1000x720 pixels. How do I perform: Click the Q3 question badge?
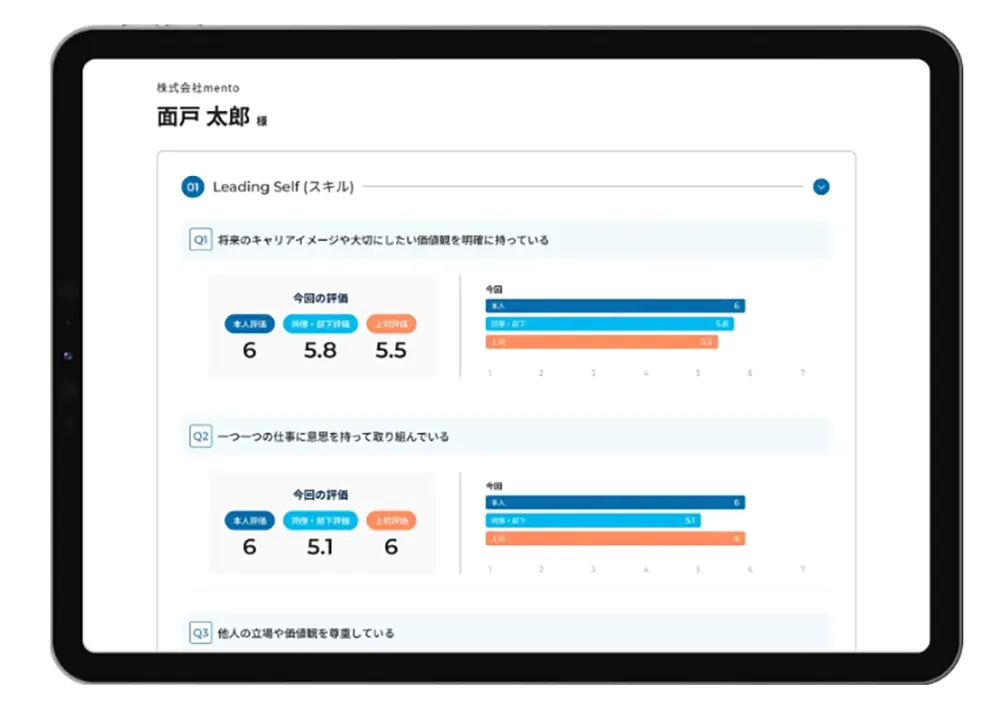199,632
